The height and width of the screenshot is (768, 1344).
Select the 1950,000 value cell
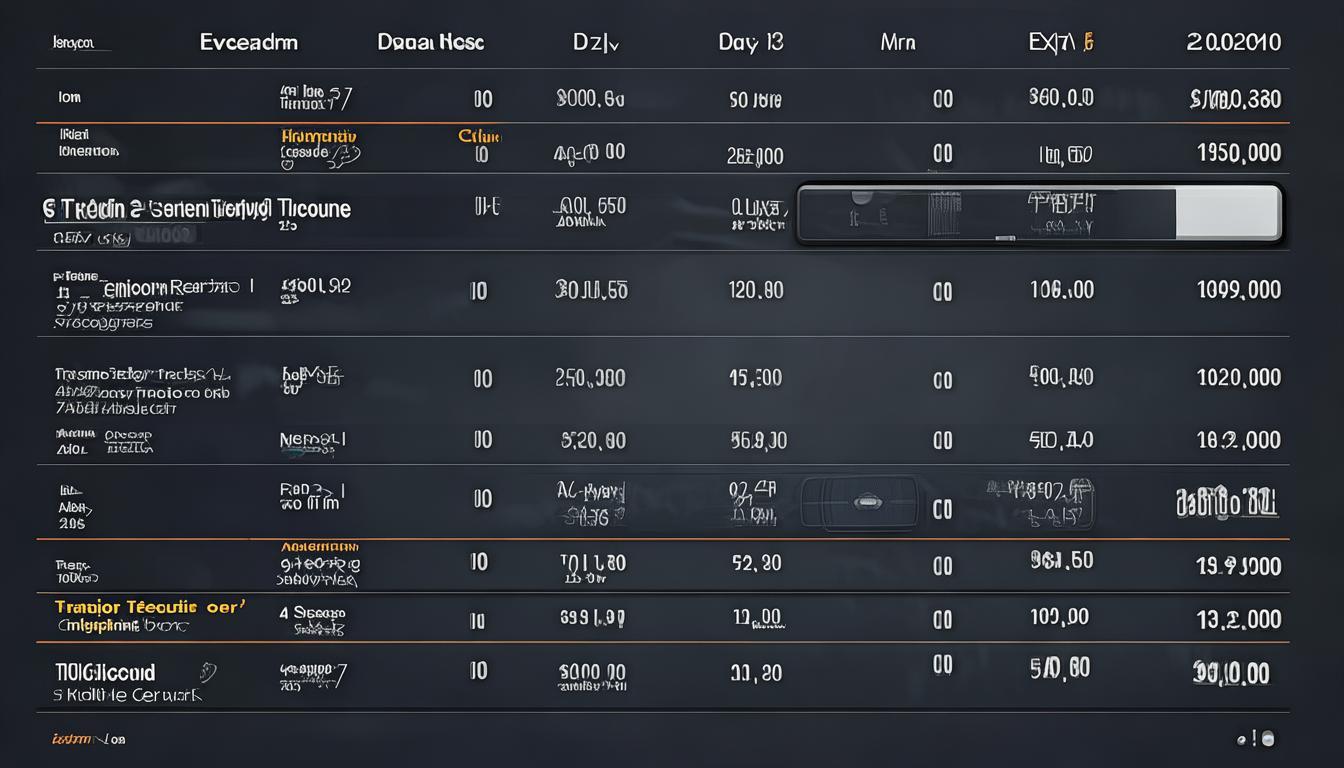pyautogui.click(x=1238, y=153)
